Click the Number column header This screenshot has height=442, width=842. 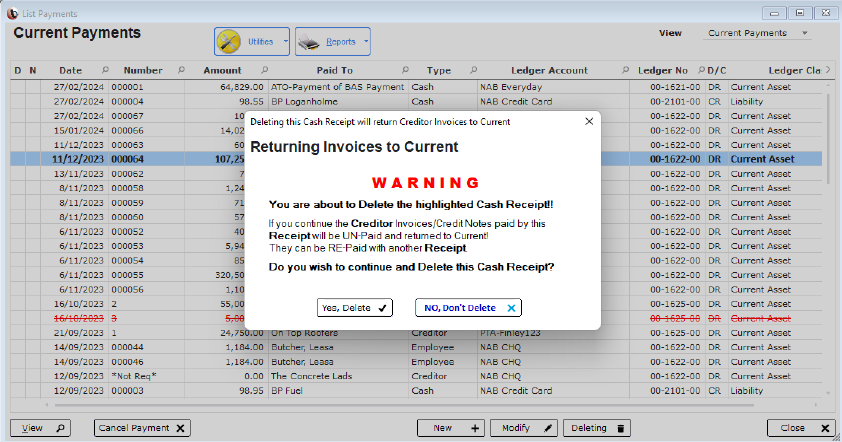[x=143, y=70]
